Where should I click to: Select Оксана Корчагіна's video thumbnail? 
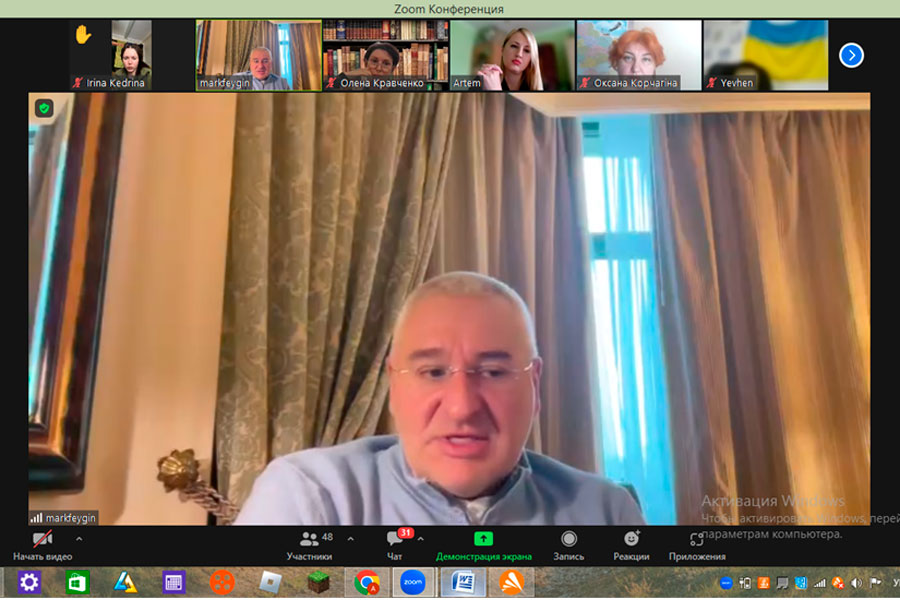[x=639, y=55]
